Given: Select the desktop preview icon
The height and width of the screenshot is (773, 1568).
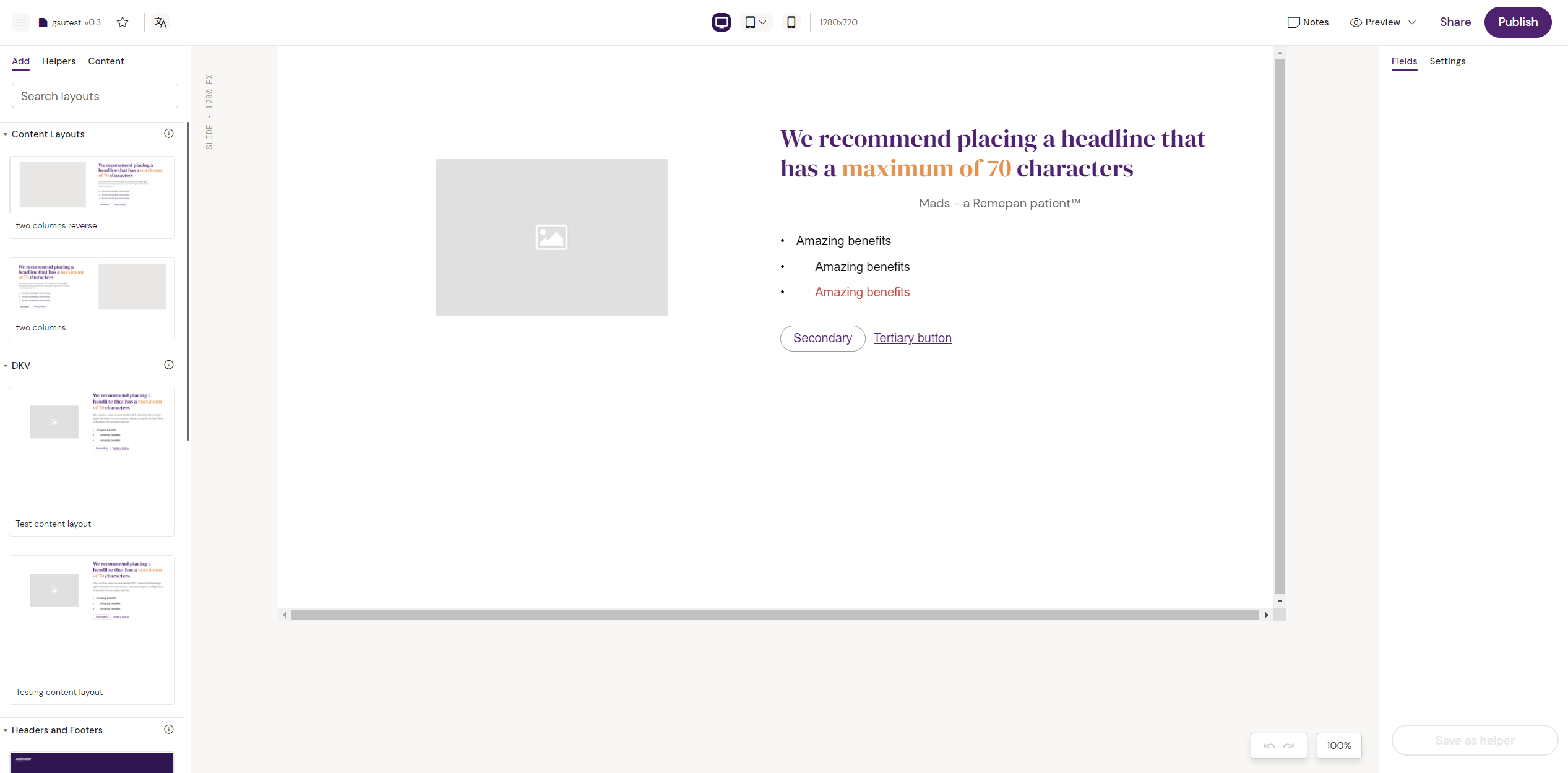Looking at the screenshot, I should pyautogui.click(x=721, y=22).
